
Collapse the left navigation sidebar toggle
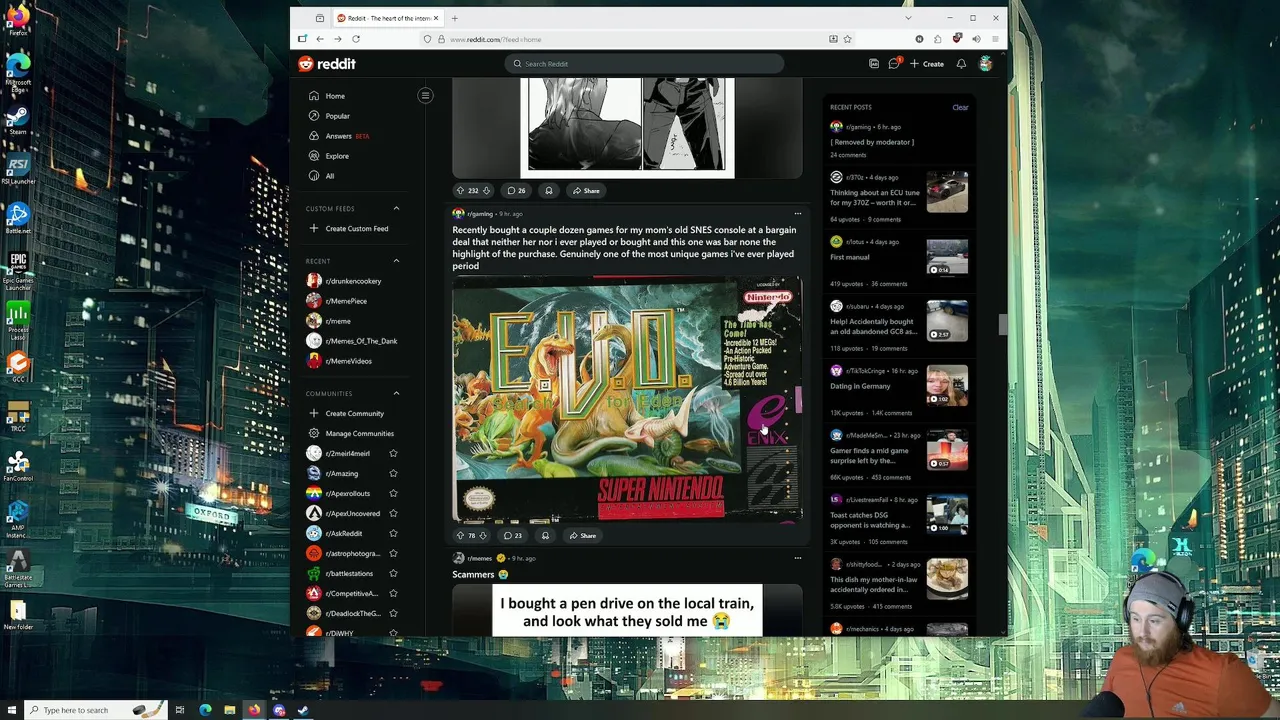click(425, 96)
